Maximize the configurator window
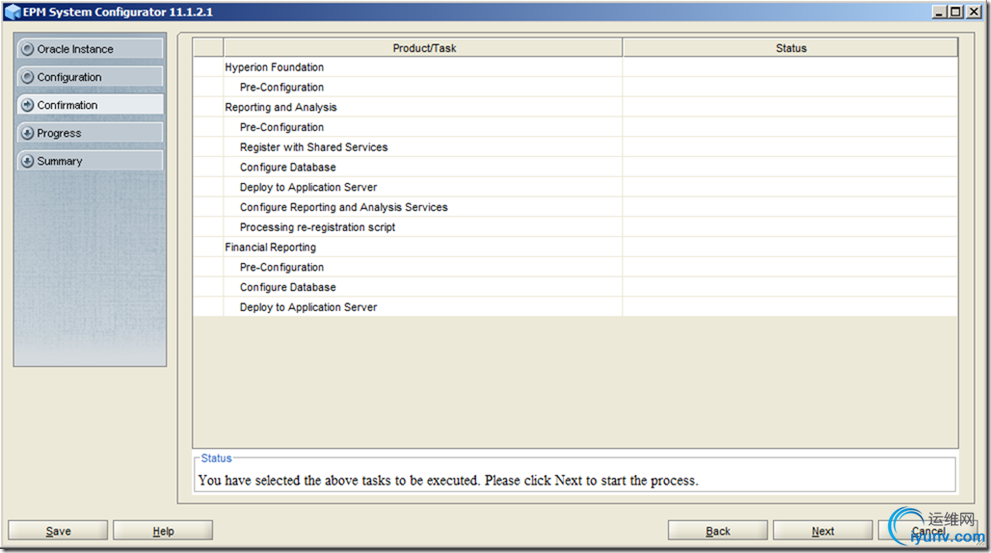 tap(956, 11)
